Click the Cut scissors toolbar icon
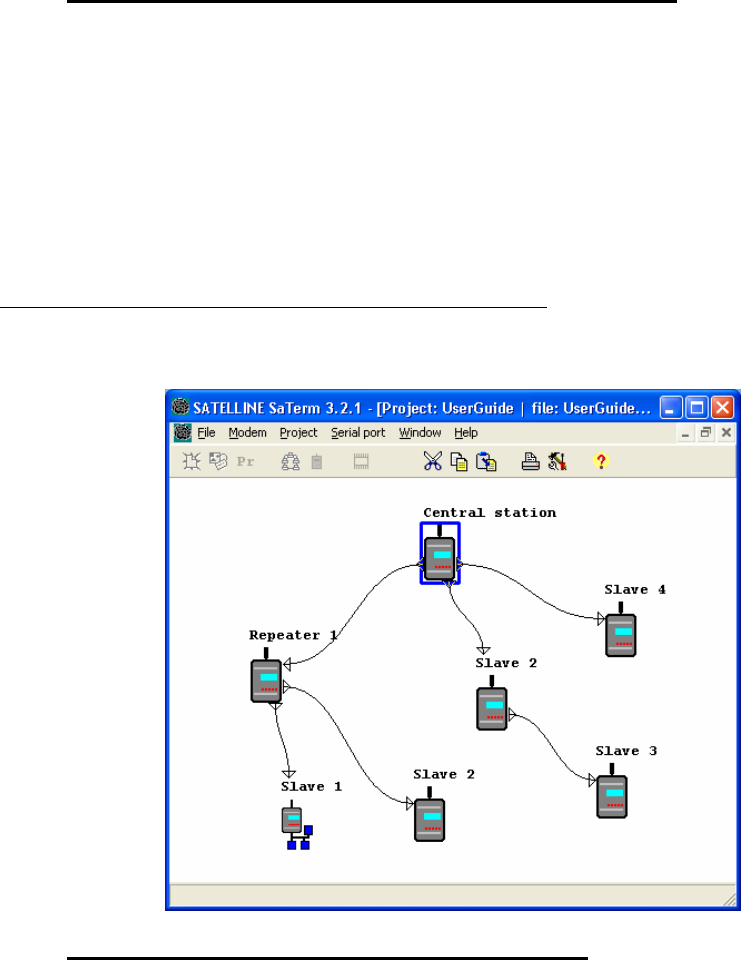Viewport: 741px width, 960px height. pos(432,461)
